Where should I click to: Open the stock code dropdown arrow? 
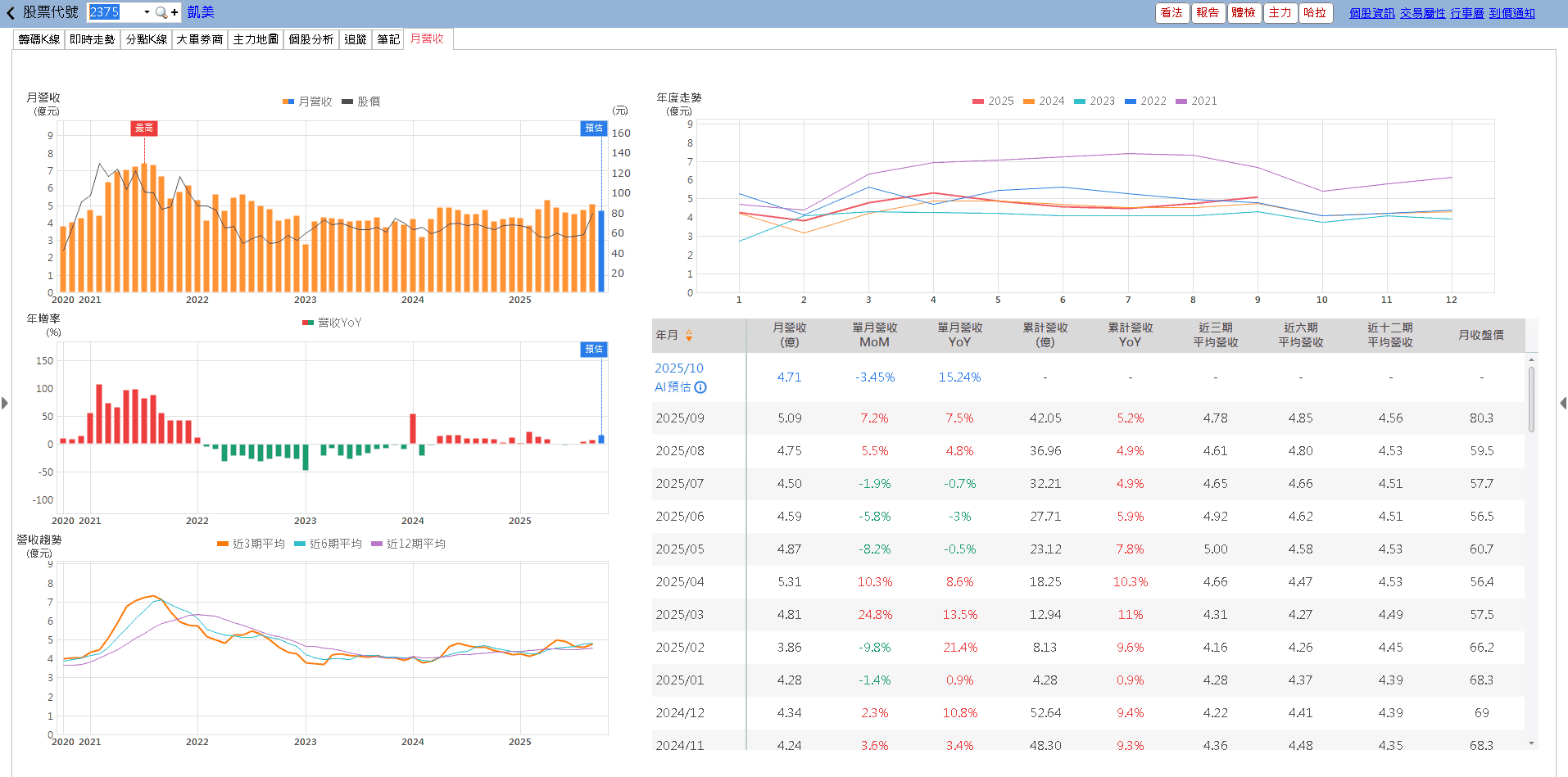click(147, 12)
